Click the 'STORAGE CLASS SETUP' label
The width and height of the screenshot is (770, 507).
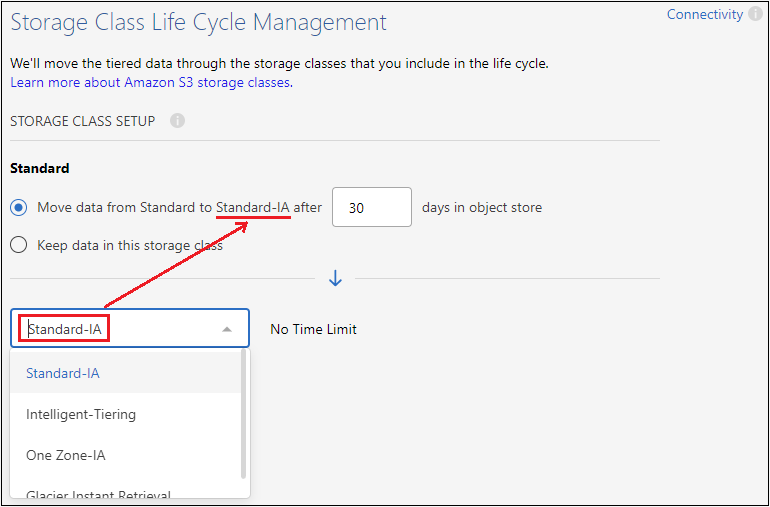pyautogui.click(x=82, y=121)
